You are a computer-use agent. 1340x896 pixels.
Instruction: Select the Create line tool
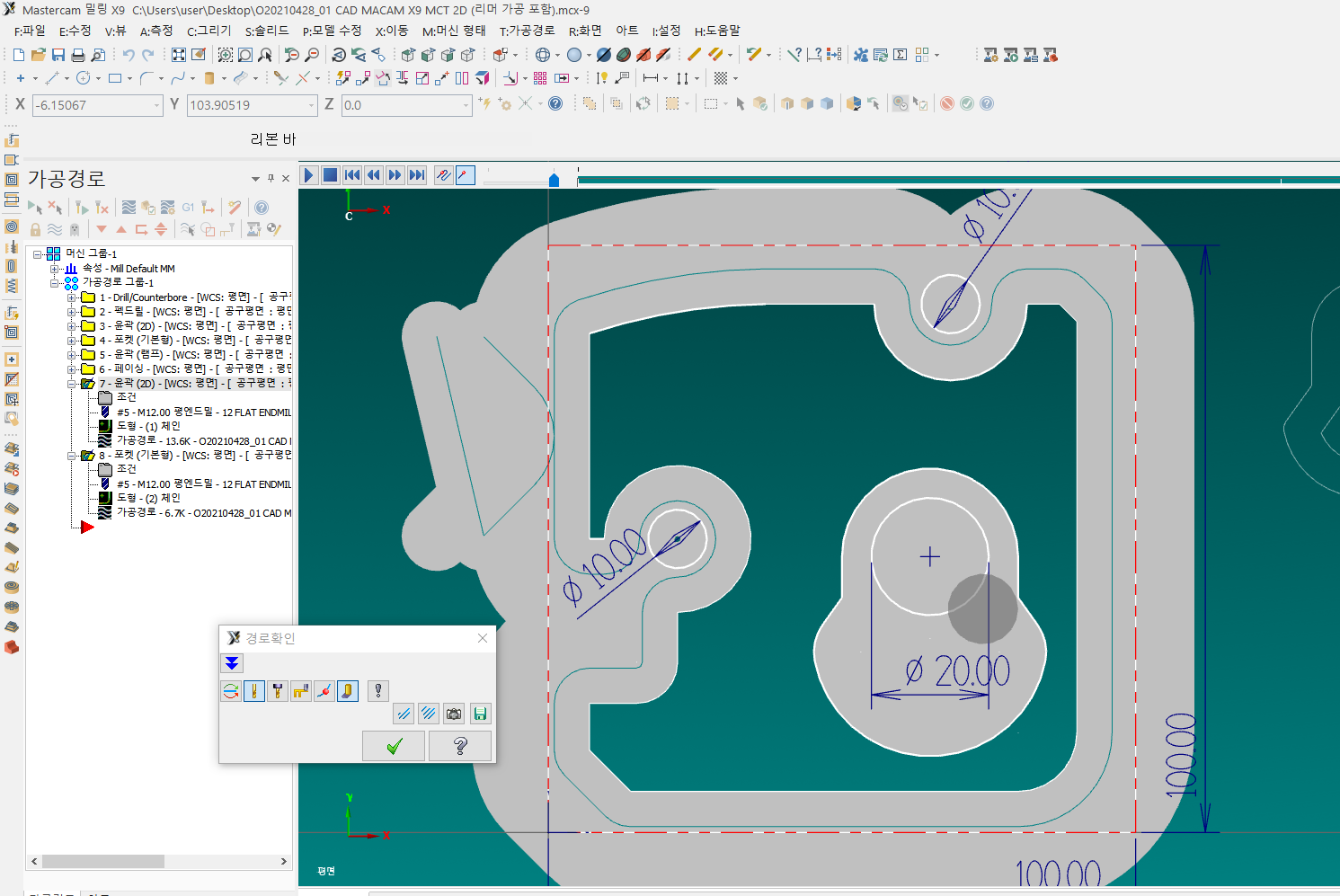(51, 78)
